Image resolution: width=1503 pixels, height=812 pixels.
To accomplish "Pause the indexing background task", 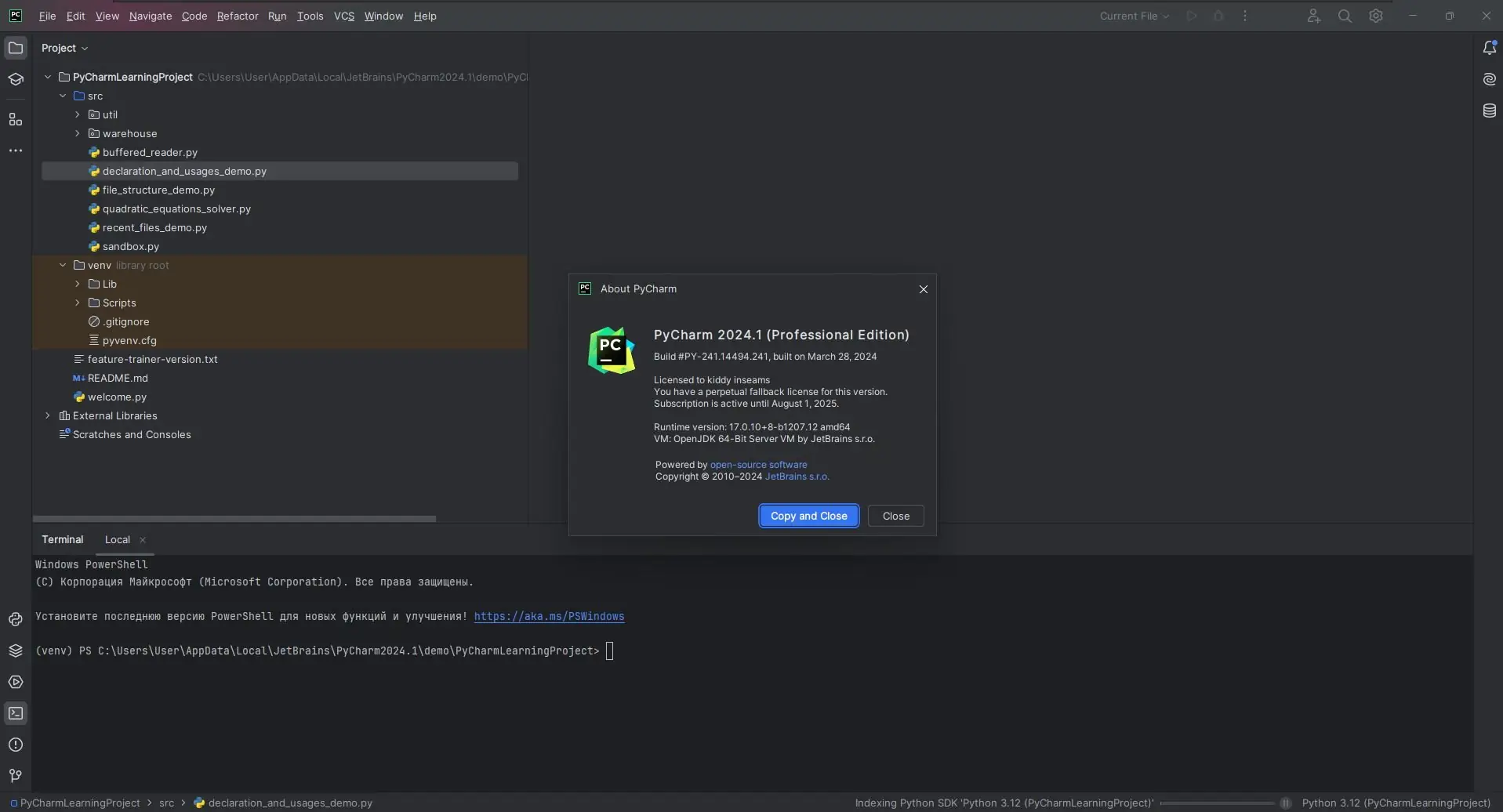I will (x=1286, y=803).
